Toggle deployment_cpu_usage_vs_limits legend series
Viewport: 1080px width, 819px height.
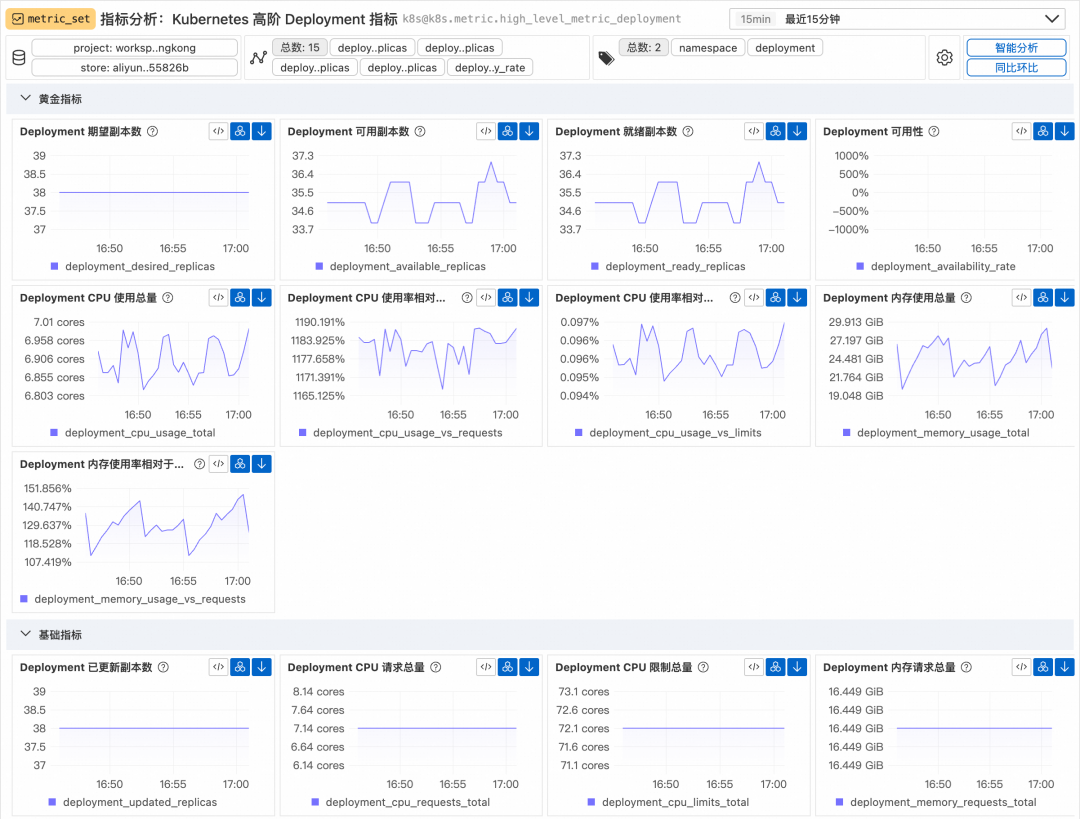pos(668,433)
